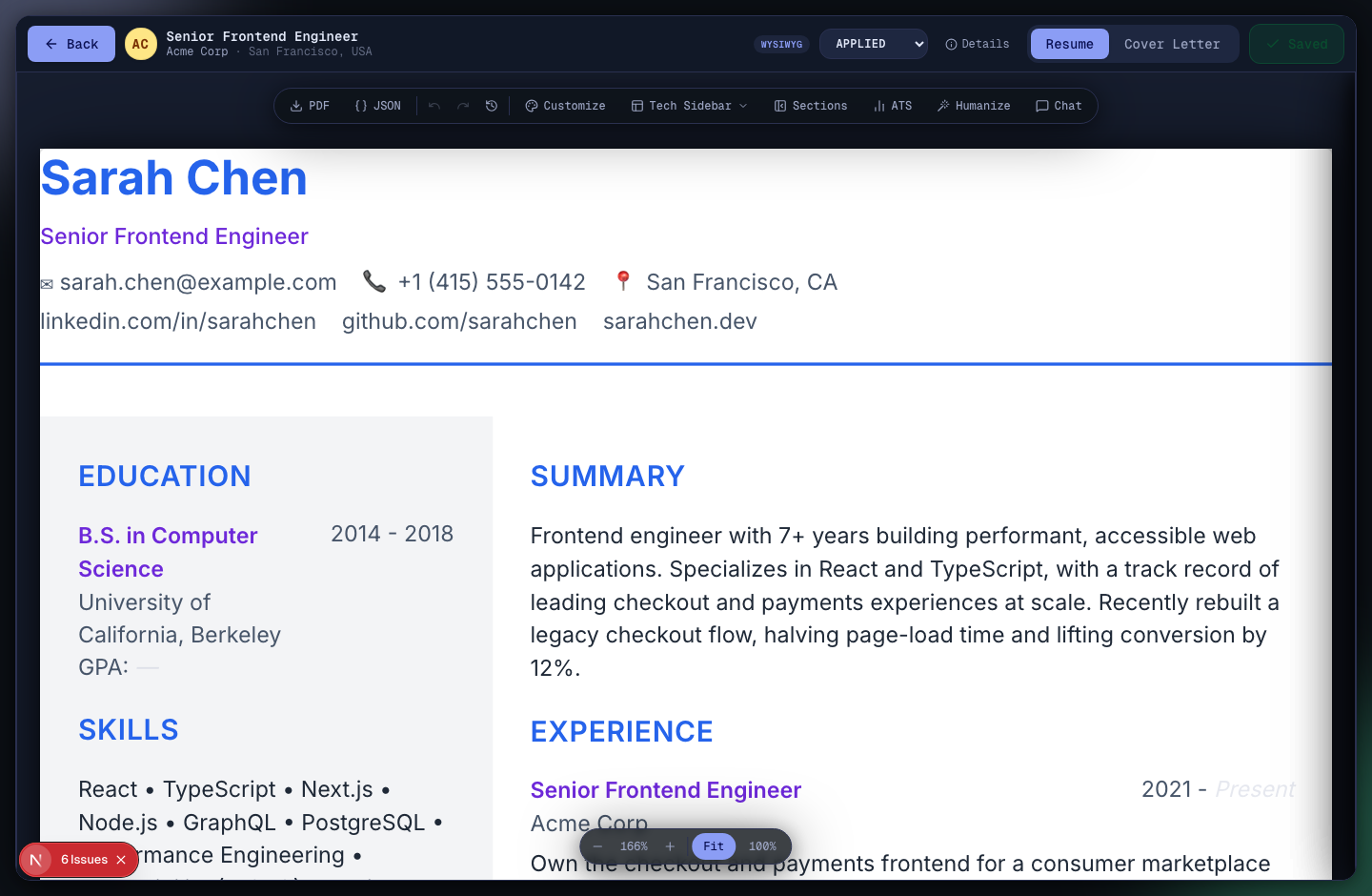
Task: Zoom in with the plus icon
Action: (x=670, y=846)
